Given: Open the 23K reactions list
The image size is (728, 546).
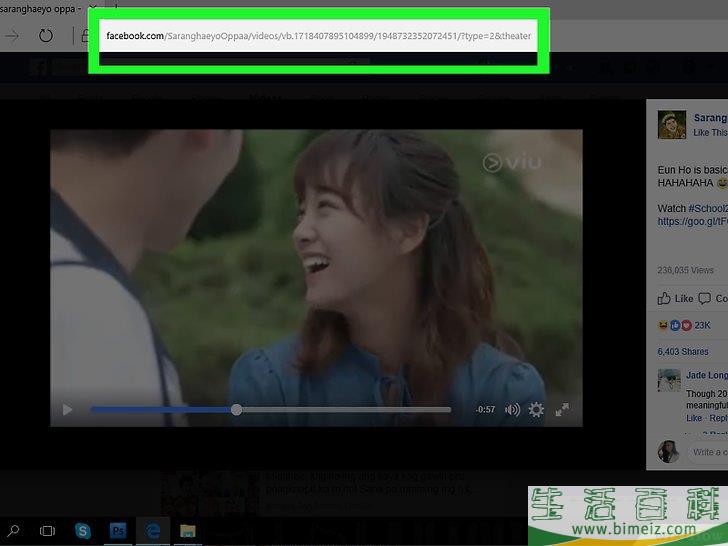Looking at the screenshot, I should click(684, 325).
